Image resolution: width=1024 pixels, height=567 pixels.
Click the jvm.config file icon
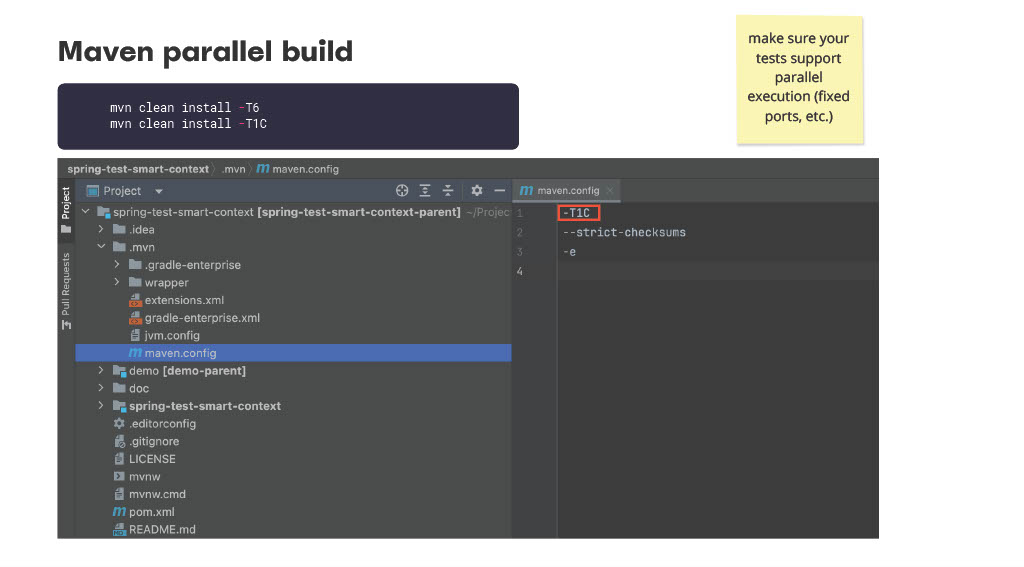pyautogui.click(x=135, y=335)
